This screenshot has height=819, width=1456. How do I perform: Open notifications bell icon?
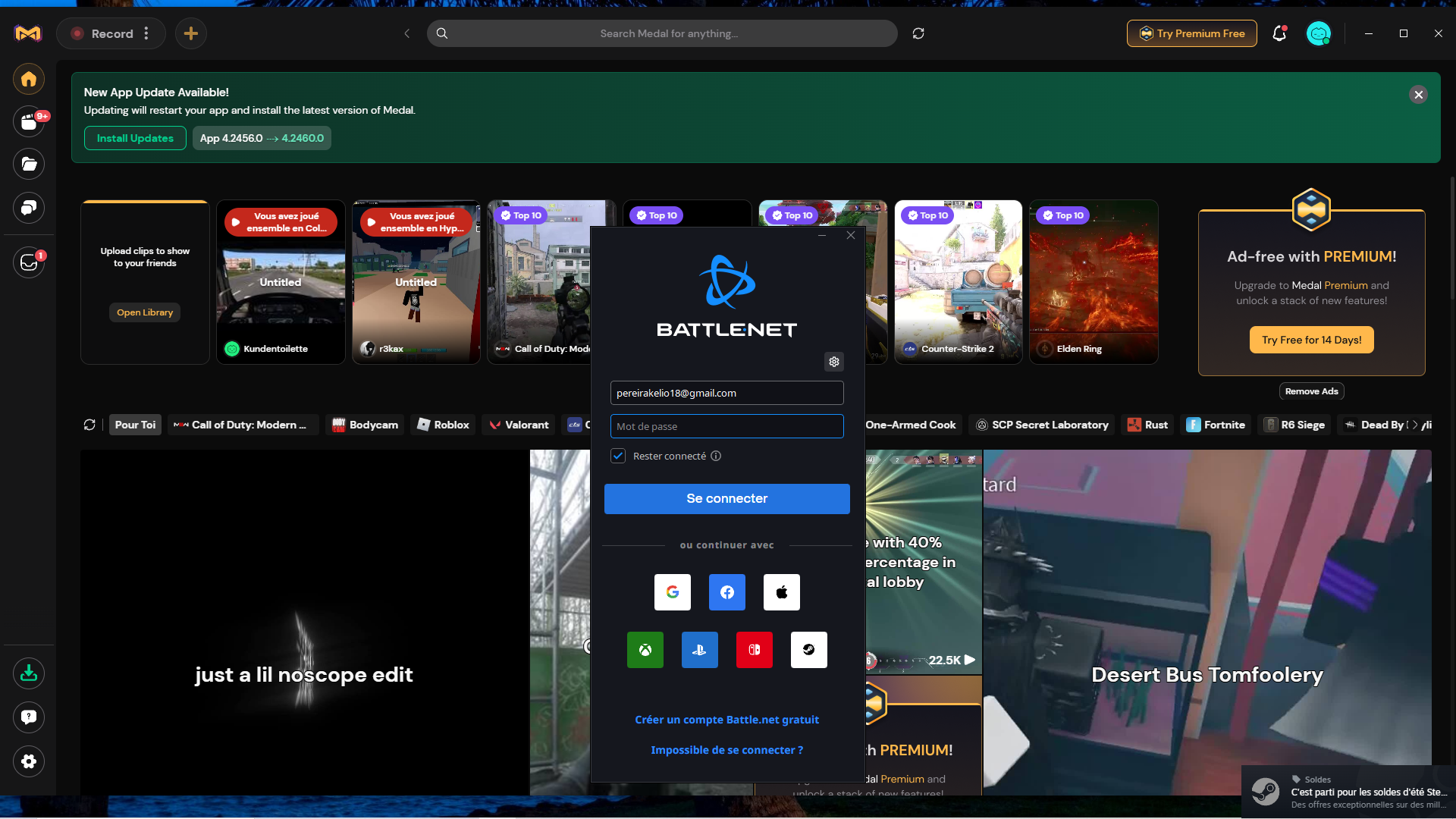click(x=1279, y=33)
